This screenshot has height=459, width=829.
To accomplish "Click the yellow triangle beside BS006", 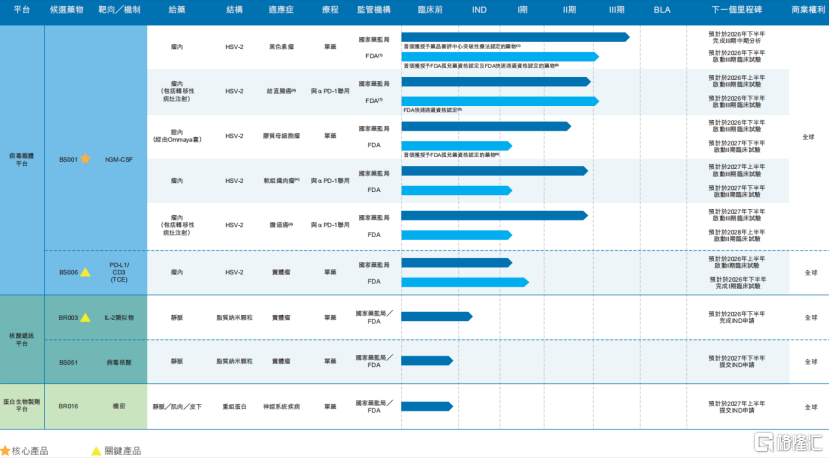I will (85, 272).
